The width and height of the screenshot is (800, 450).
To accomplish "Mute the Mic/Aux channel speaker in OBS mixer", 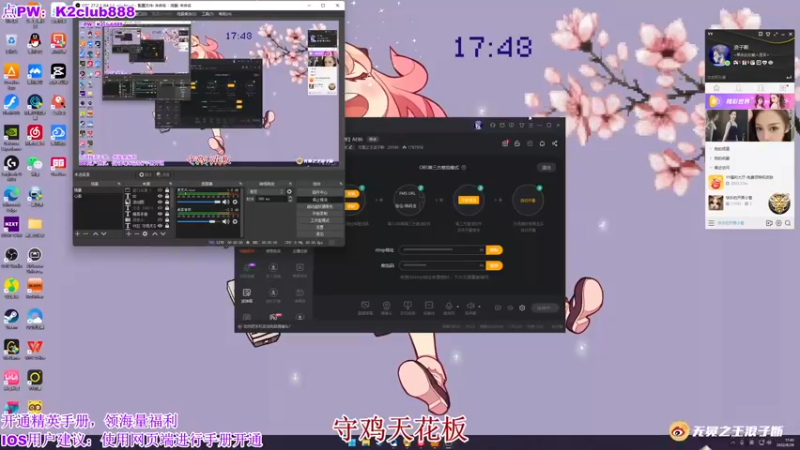I will (226, 202).
